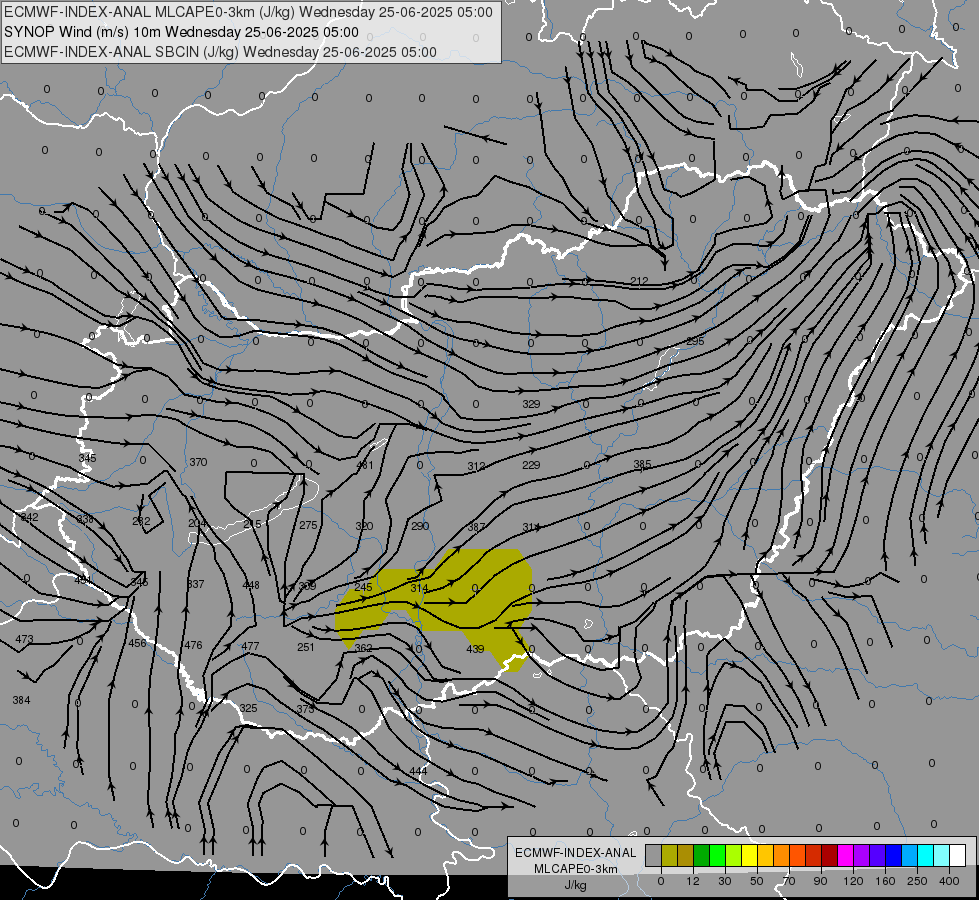The height and width of the screenshot is (900, 979).
Task: Click the red legend swatch left of 90
Action: (x=814, y=856)
